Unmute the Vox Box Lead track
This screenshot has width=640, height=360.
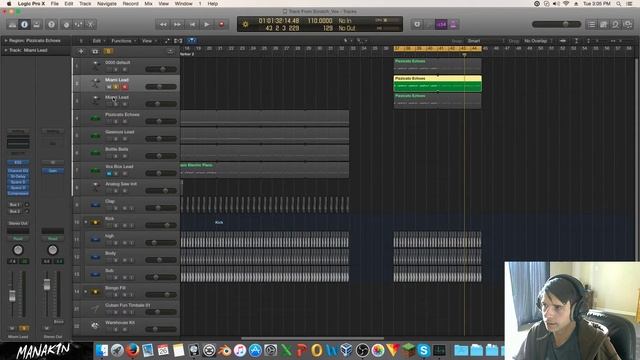coord(109,173)
